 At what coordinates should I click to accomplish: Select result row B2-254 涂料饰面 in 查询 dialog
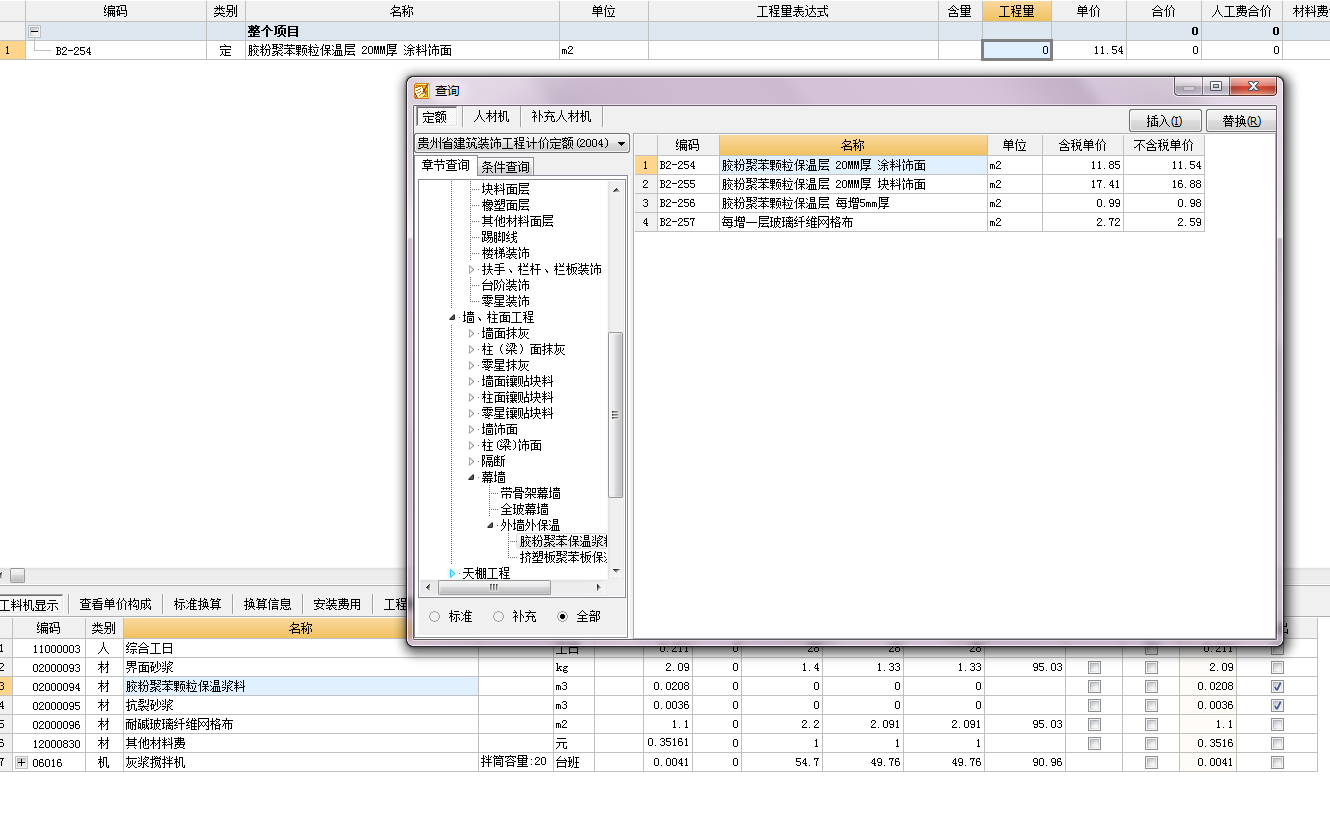pos(919,165)
